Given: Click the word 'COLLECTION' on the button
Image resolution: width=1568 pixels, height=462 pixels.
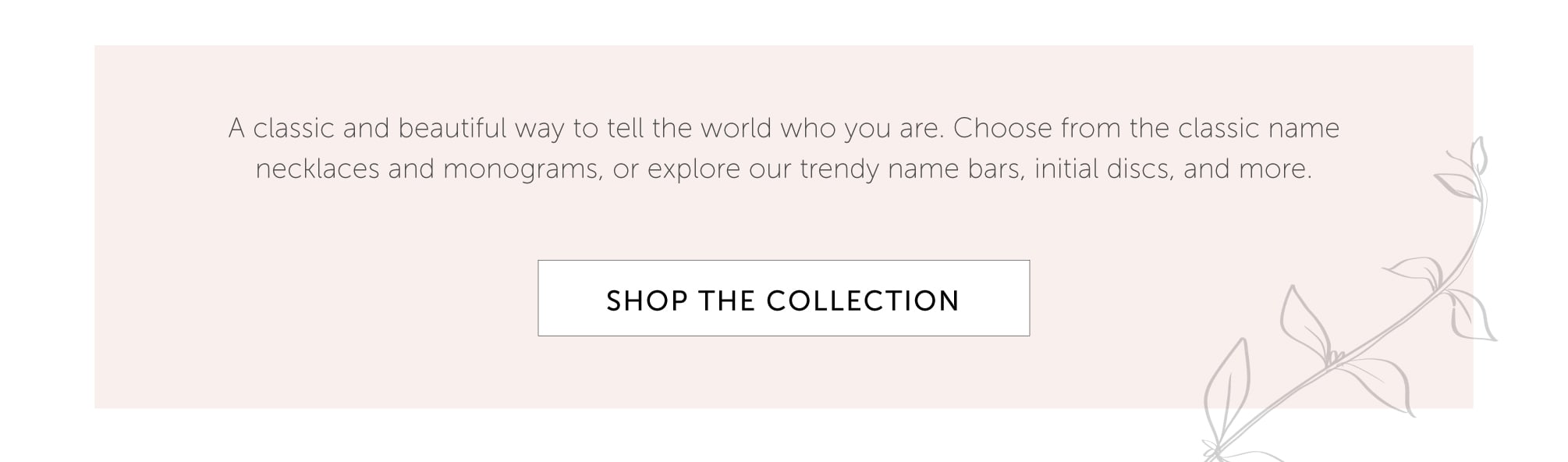Looking at the screenshot, I should [863, 300].
